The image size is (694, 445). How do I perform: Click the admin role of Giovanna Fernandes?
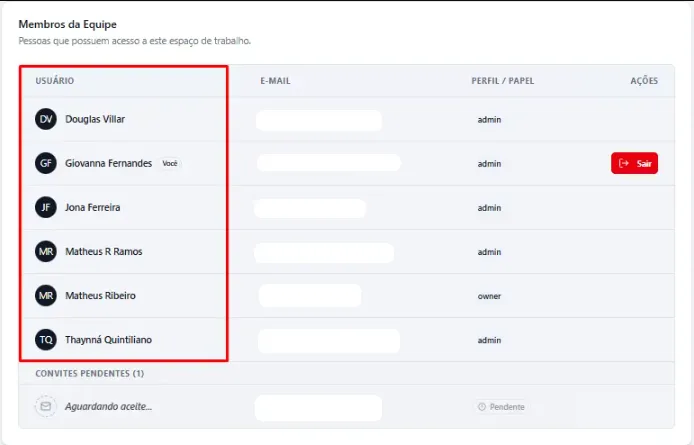(489, 164)
